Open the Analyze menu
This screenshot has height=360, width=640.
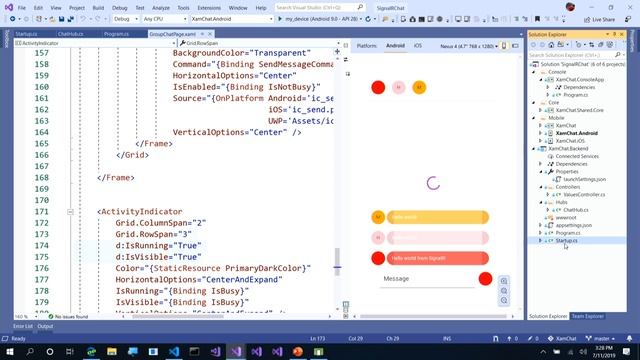(x=161, y=8)
